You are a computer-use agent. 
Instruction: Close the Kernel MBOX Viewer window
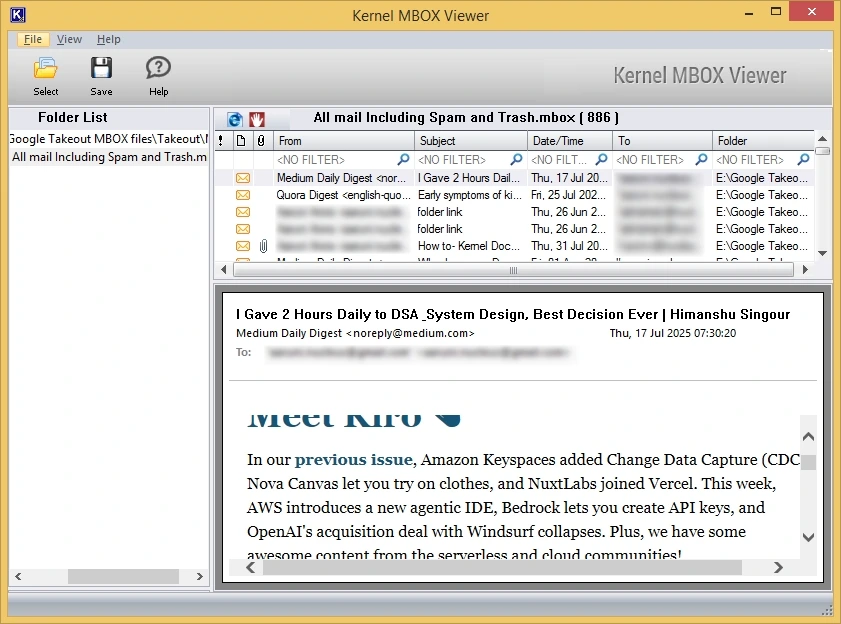coord(812,12)
